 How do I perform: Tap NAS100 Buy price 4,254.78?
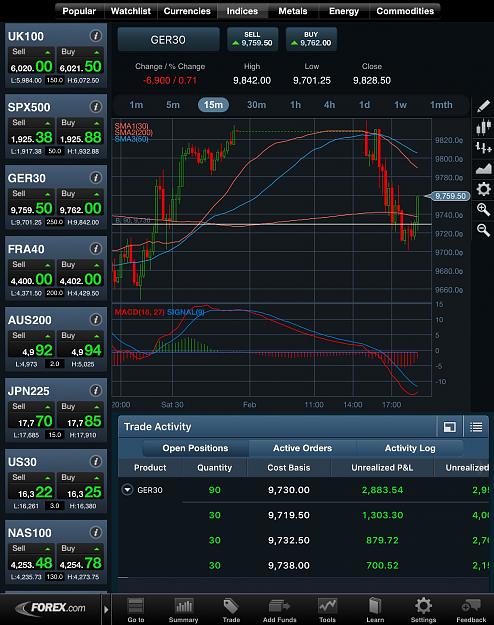tap(81, 558)
